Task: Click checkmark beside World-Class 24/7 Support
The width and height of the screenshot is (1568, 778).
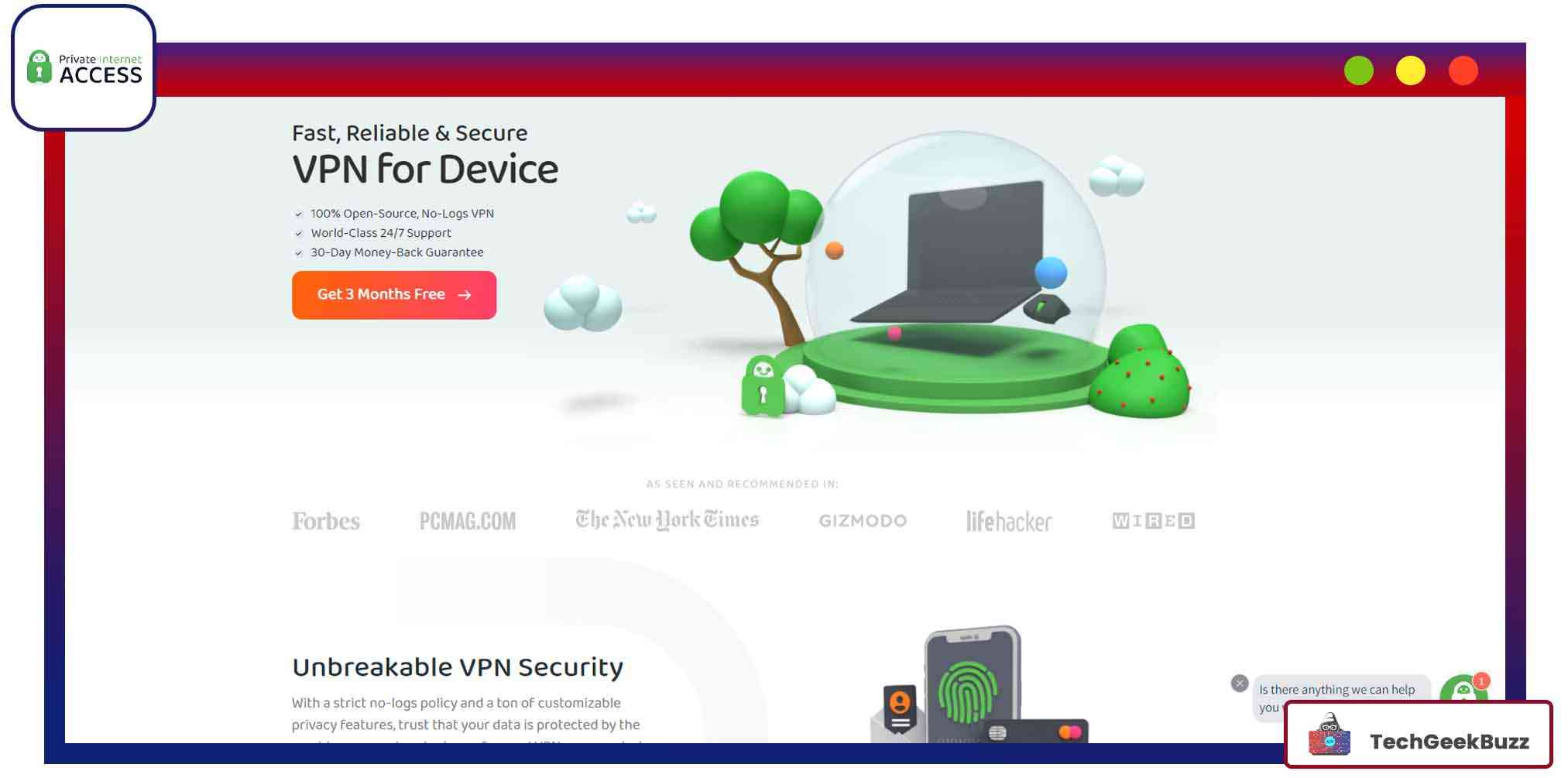Action: pyautogui.click(x=298, y=234)
